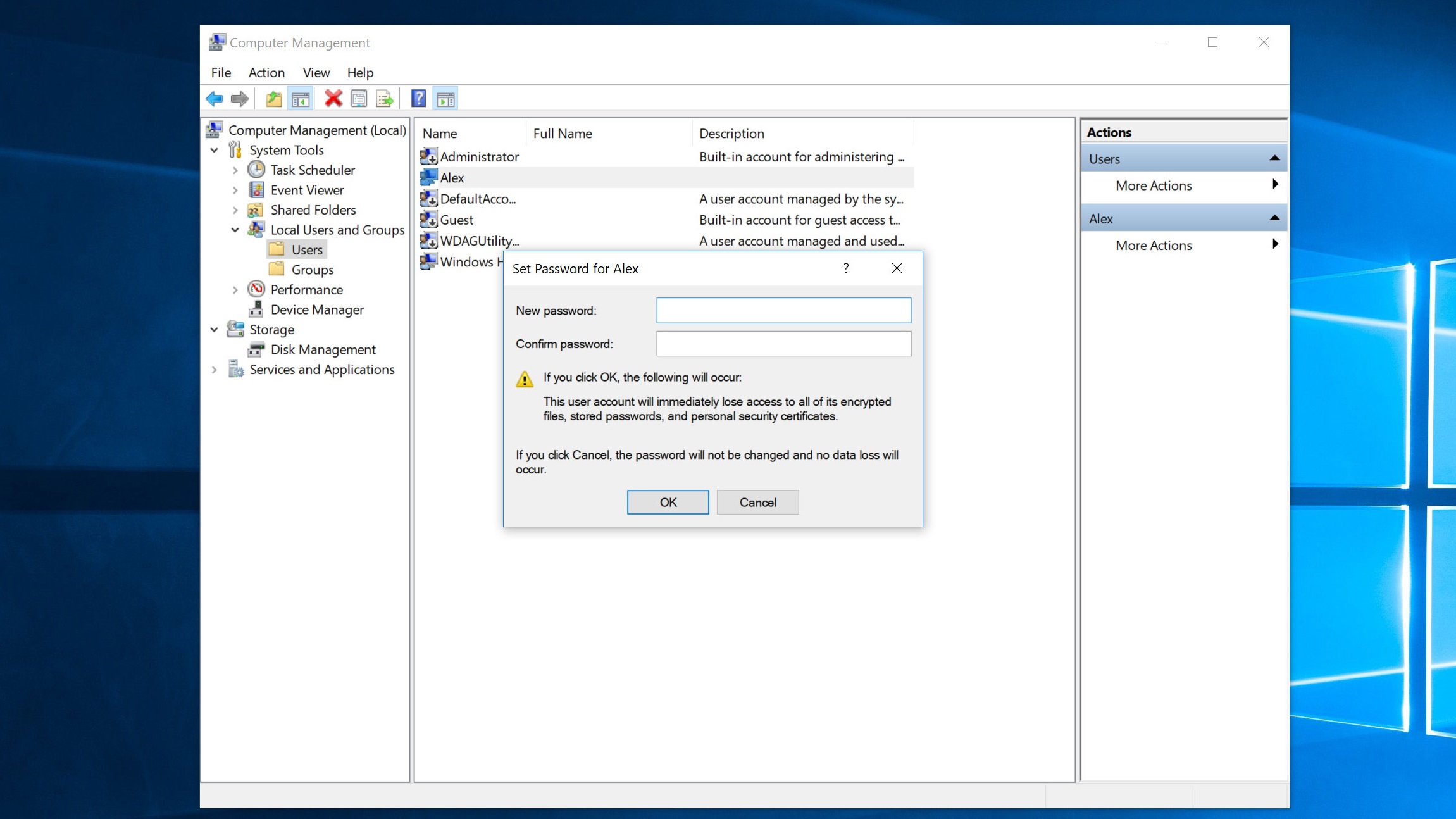Click the Services and Applications icon
This screenshot has width=1456, height=819.
(235, 369)
